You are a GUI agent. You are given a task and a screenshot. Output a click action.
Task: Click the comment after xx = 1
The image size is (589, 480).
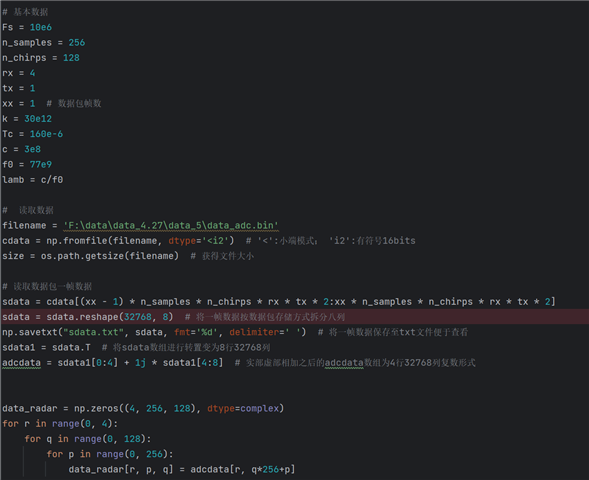tap(74, 103)
